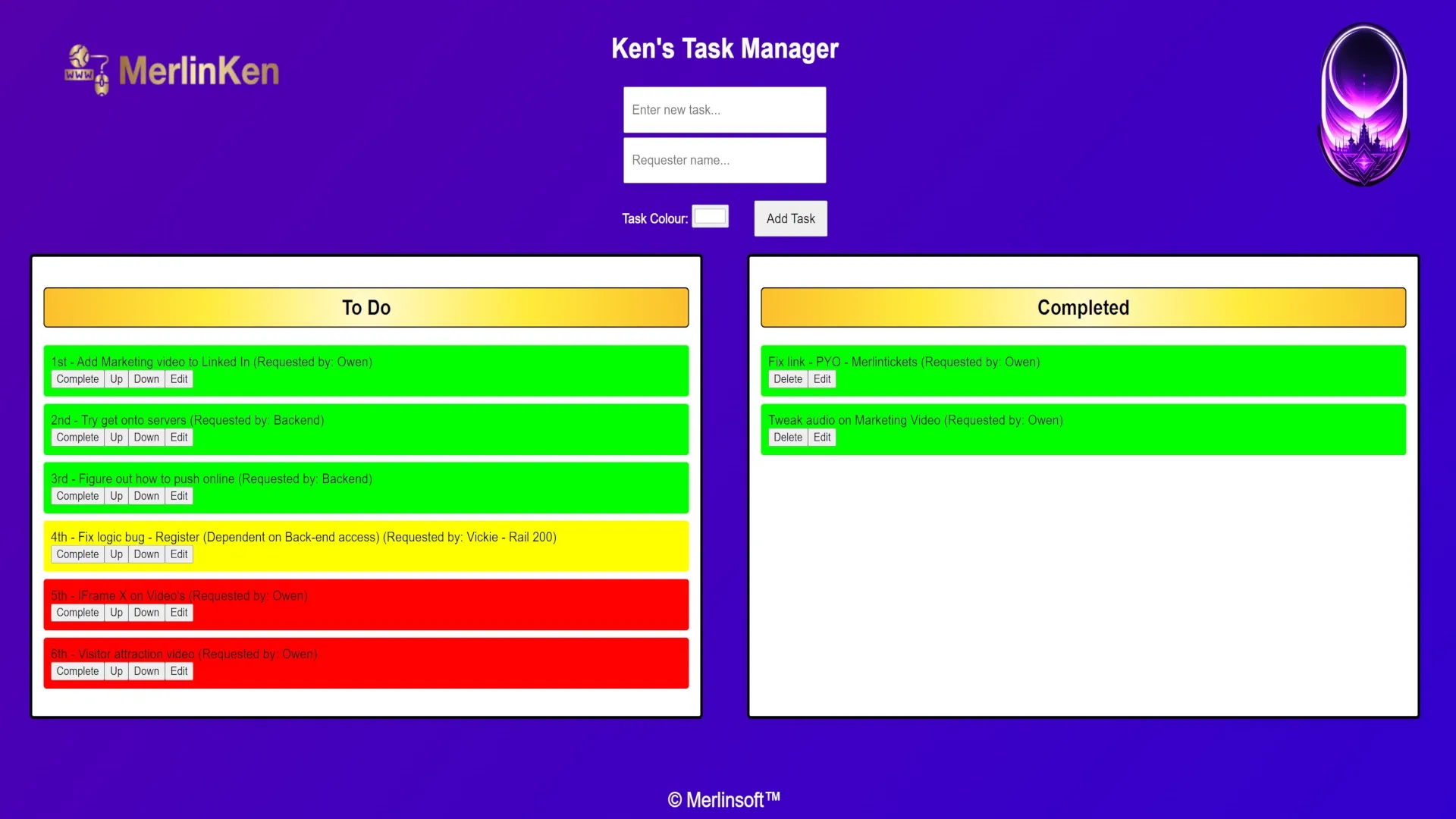Image resolution: width=1456 pixels, height=819 pixels.
Task: Delete the 'Fix link - PYO - Merlintickets' task
Action: 787,379
